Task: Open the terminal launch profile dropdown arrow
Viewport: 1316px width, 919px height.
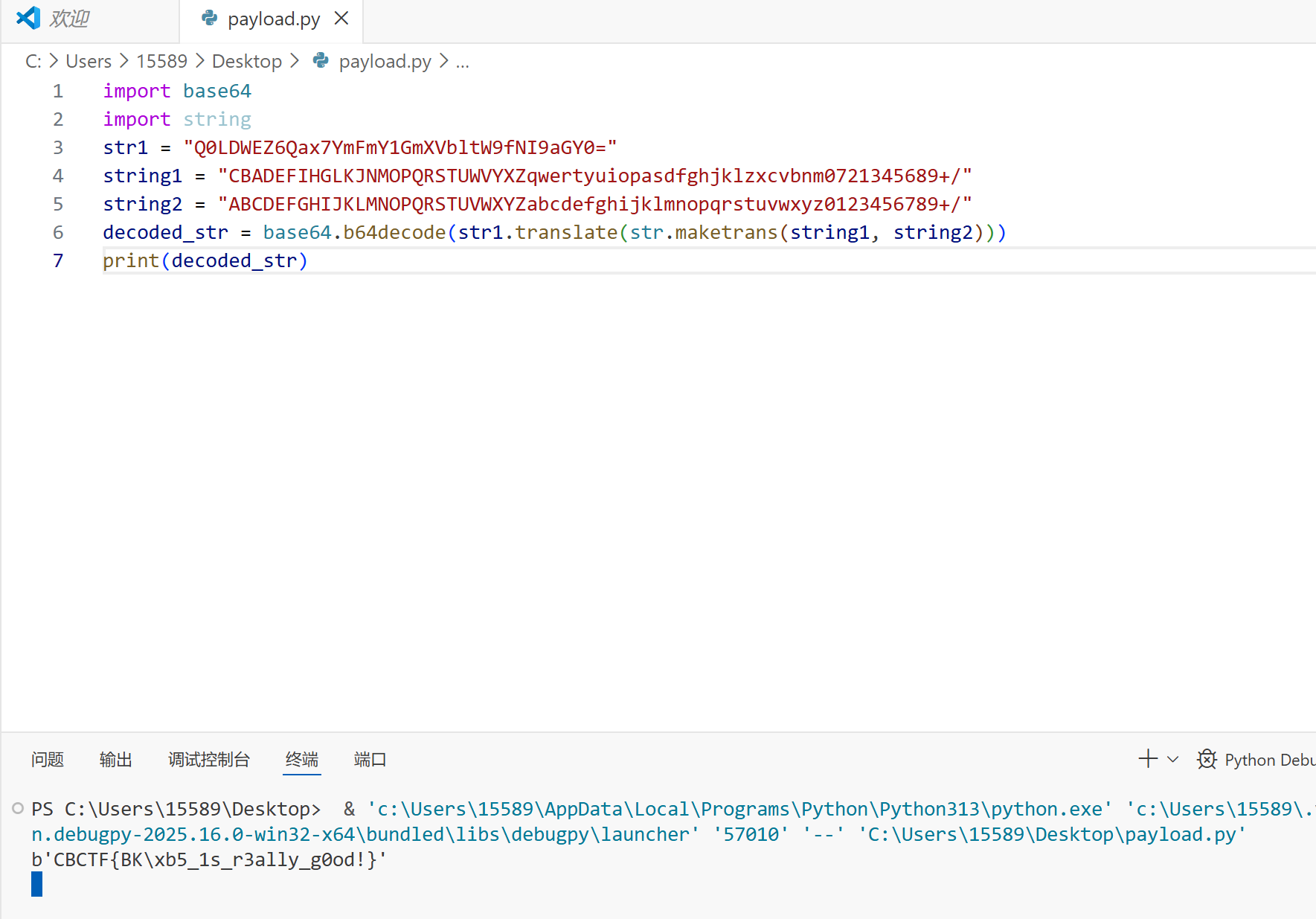Action: pos(1173,759)
